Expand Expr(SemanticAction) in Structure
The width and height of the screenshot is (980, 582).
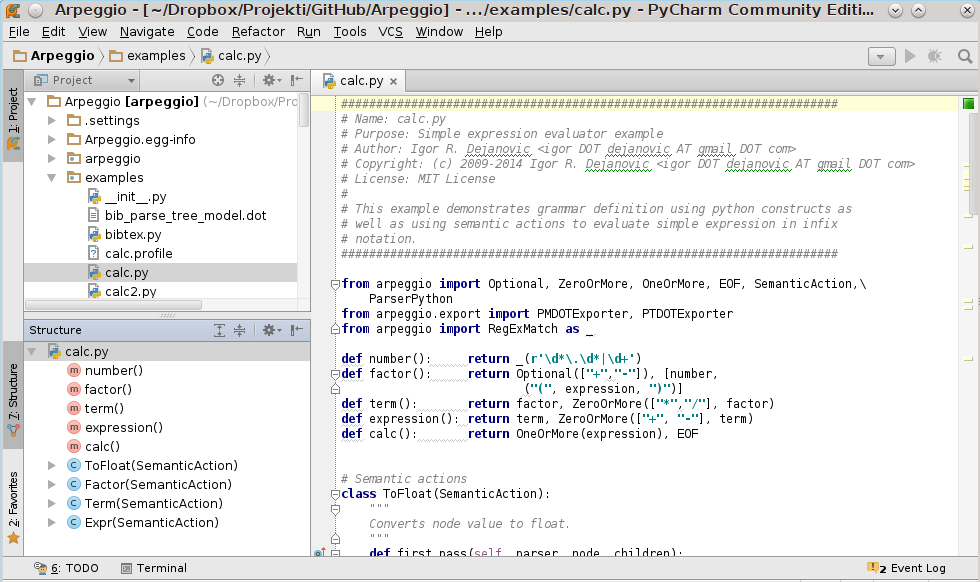pos(52,522)
